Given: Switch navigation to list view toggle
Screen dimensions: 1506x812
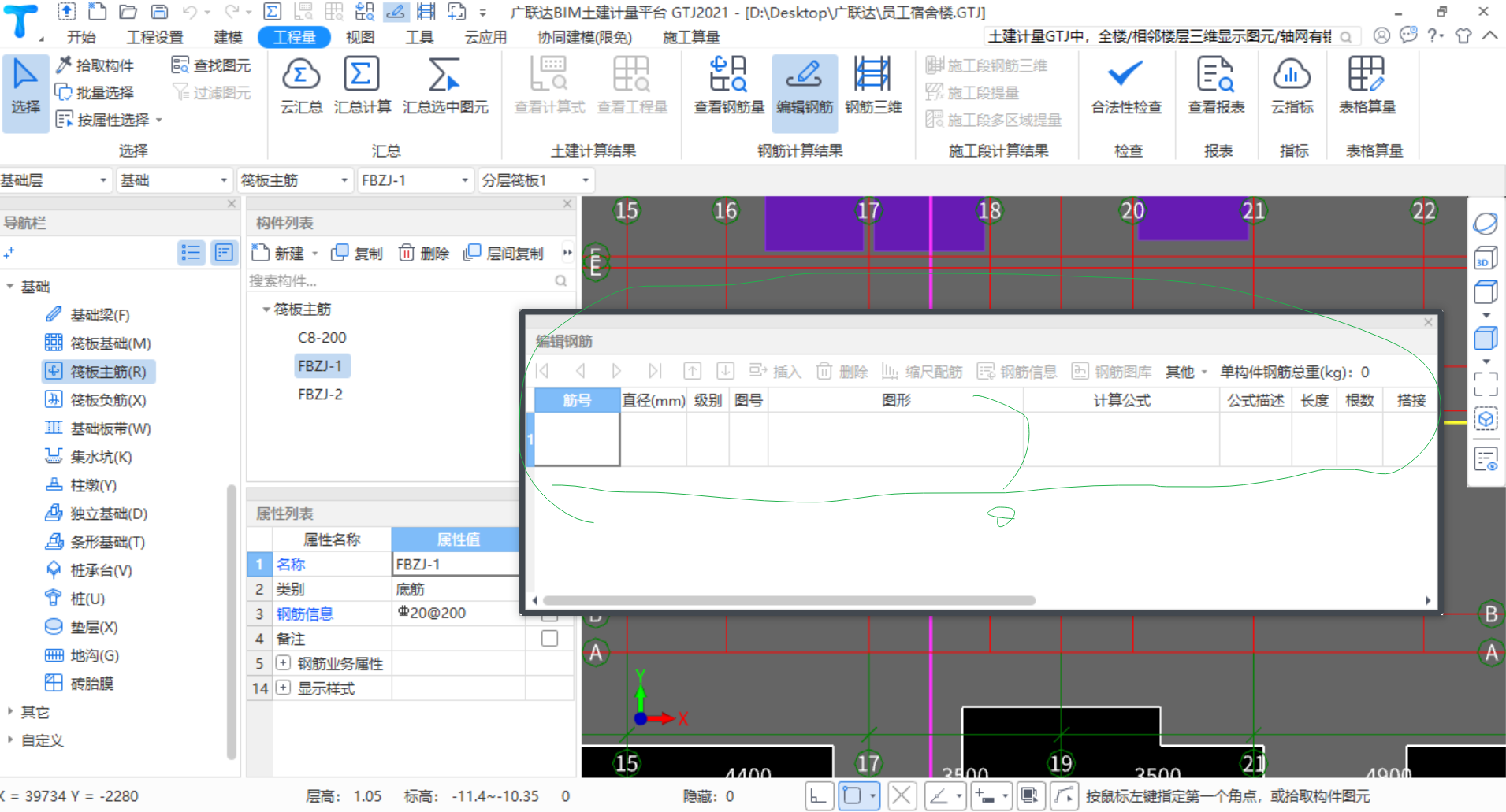Looking at the screenshot, I should click(191, 252).
